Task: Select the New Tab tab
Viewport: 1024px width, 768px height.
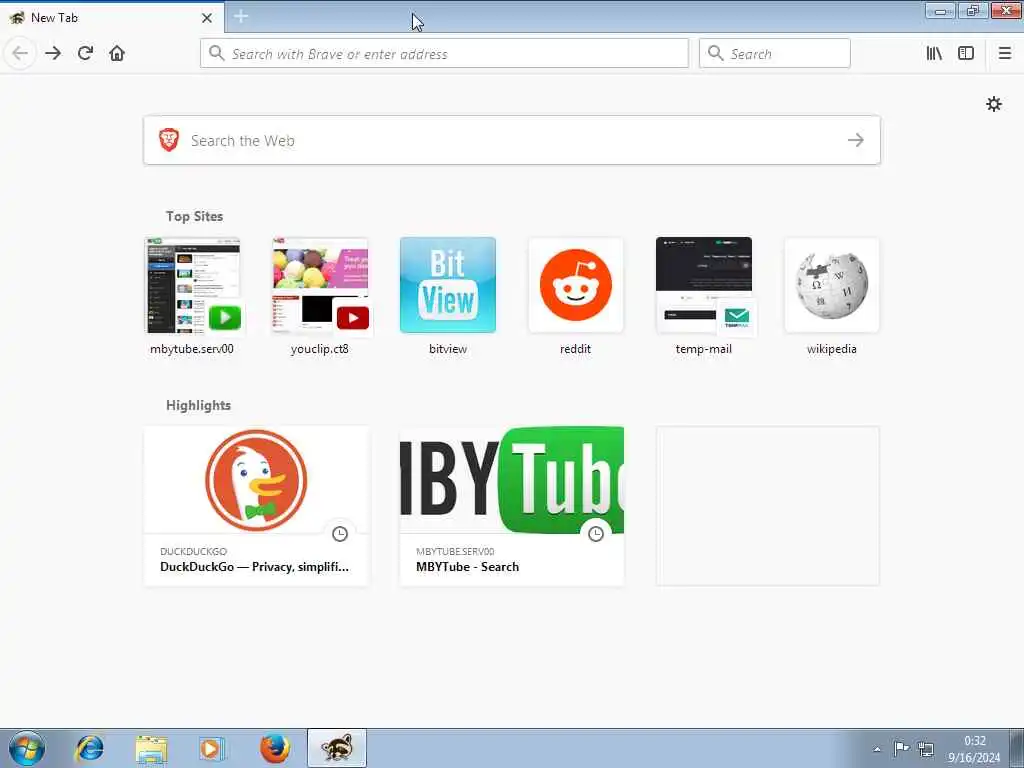Action: [112, 17]
